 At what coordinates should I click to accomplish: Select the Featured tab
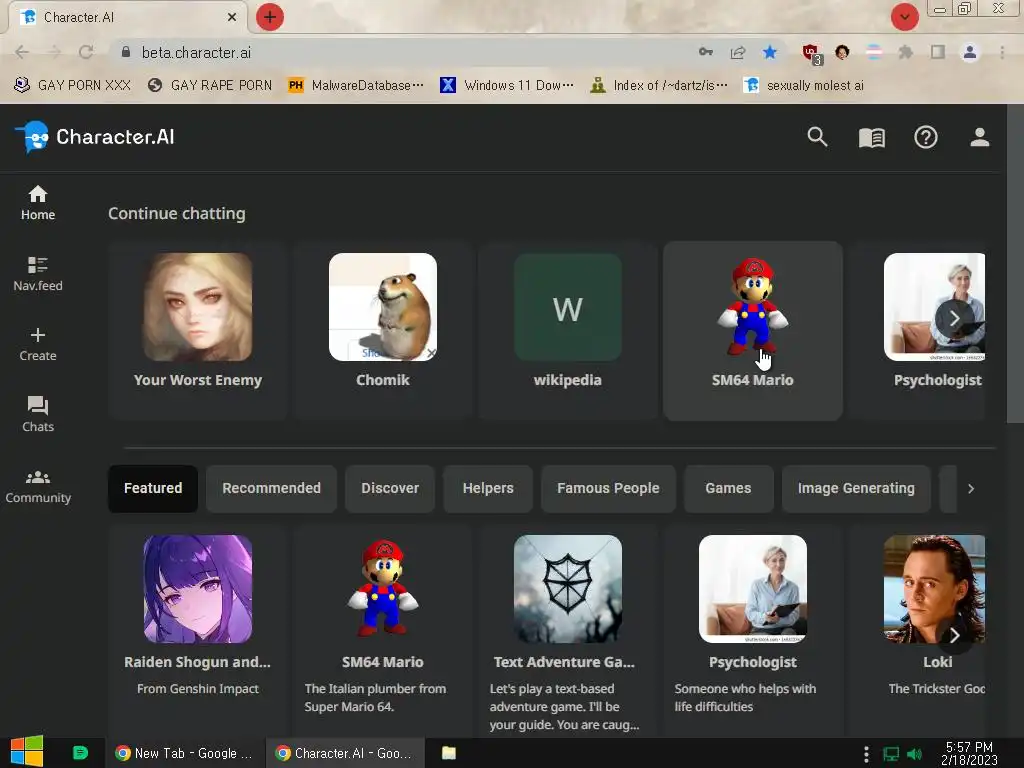tap(153, 488)
